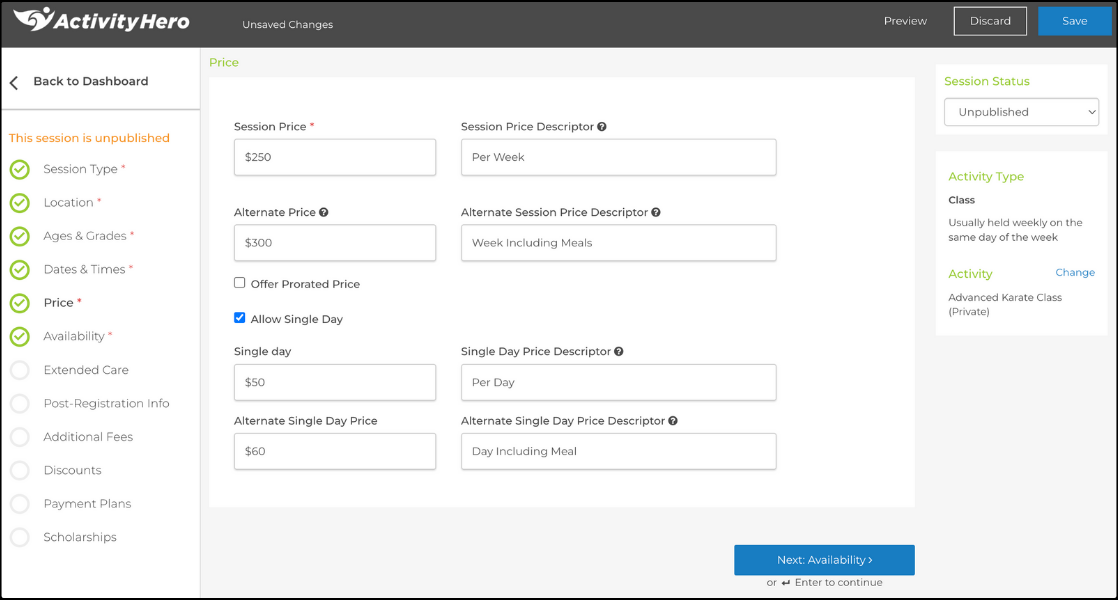Open help for Alternate Single Day Price Descriptor

673,421
